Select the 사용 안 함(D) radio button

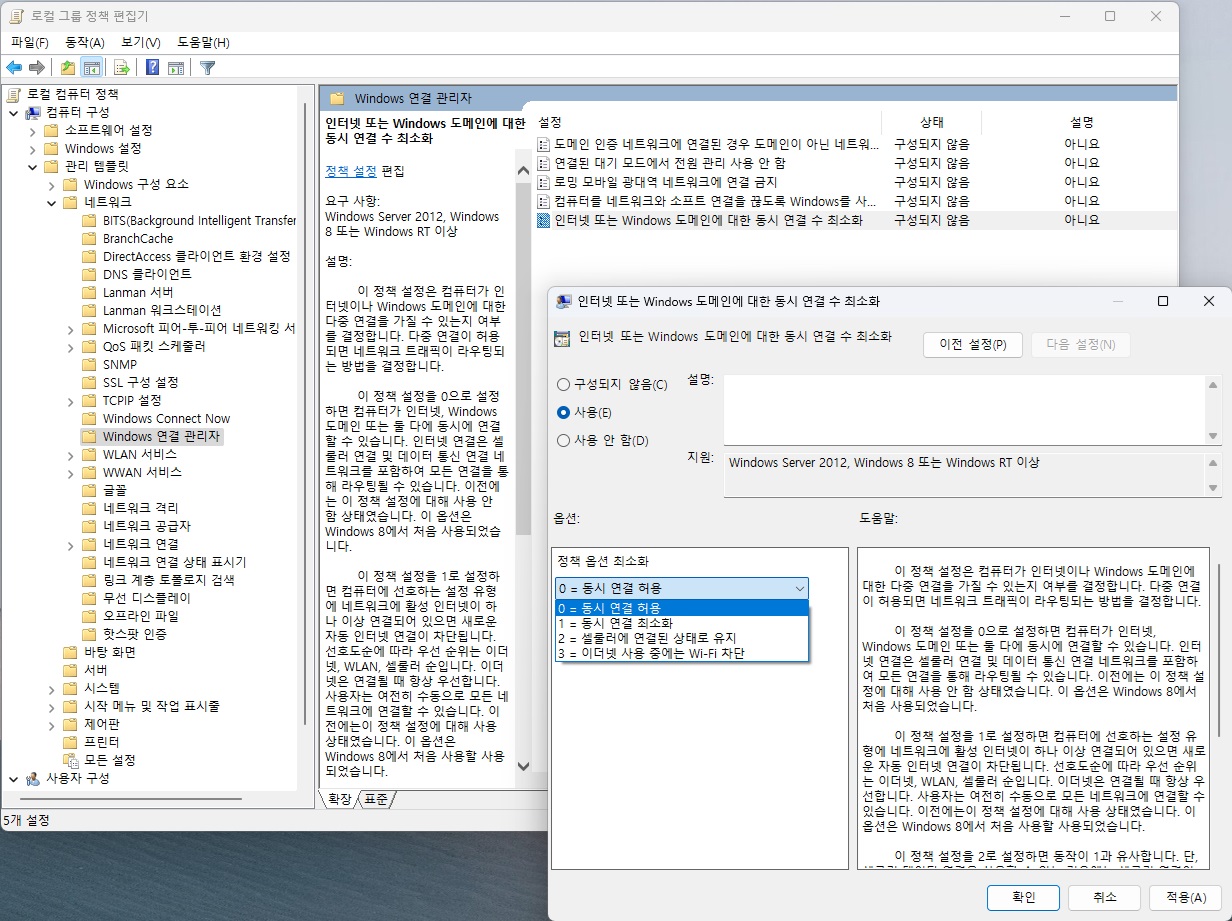pyautogui.click(x=564, y=440)
